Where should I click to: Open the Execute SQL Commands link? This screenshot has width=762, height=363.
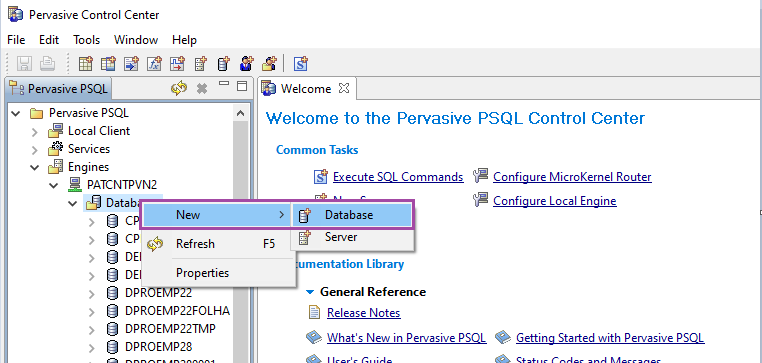click(398, 177)
